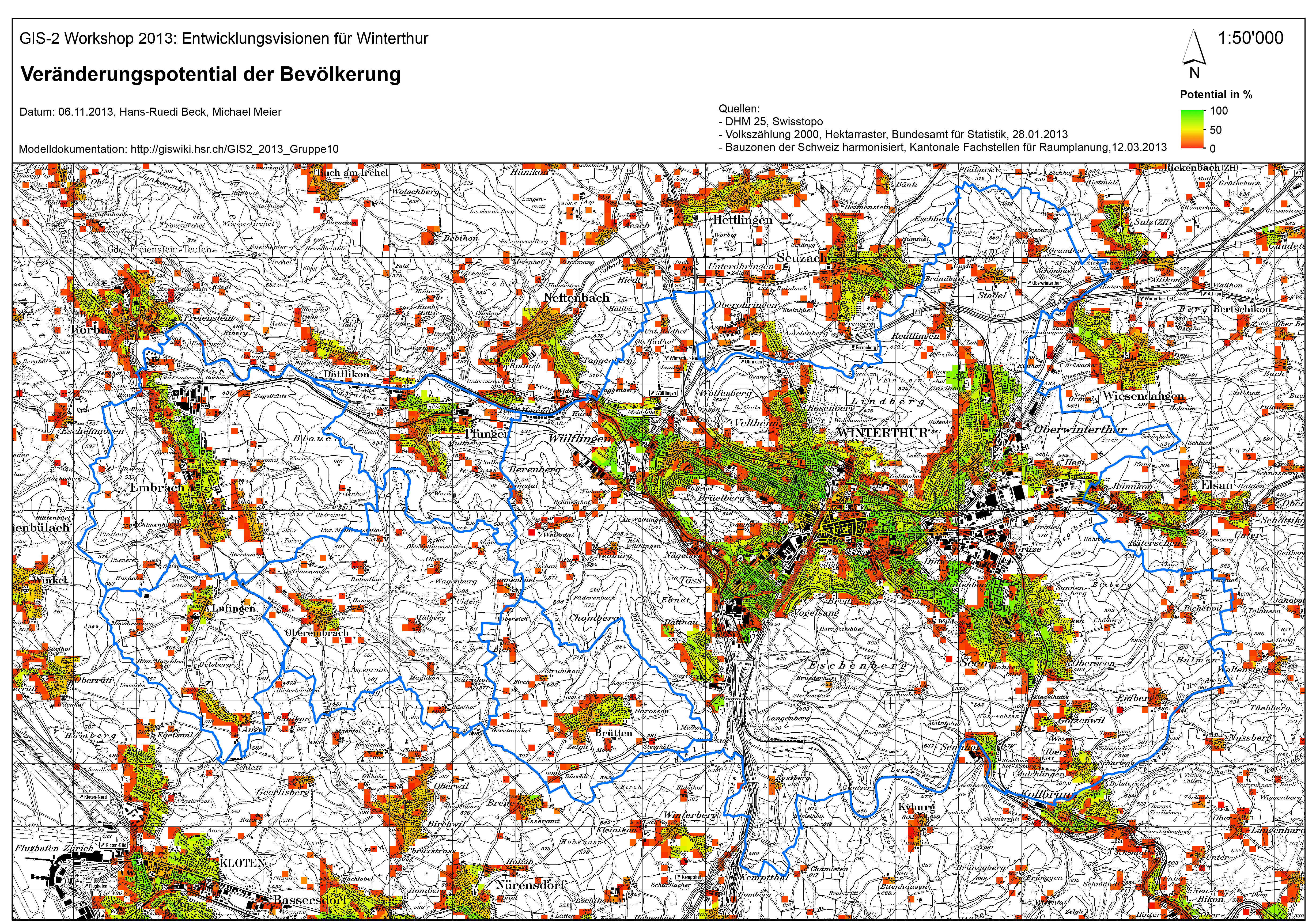The image size is (1316, 922).
Task: Open the giswiki.hsr.ch Modelldokumentation URL
Action: [x=235, y=149]
